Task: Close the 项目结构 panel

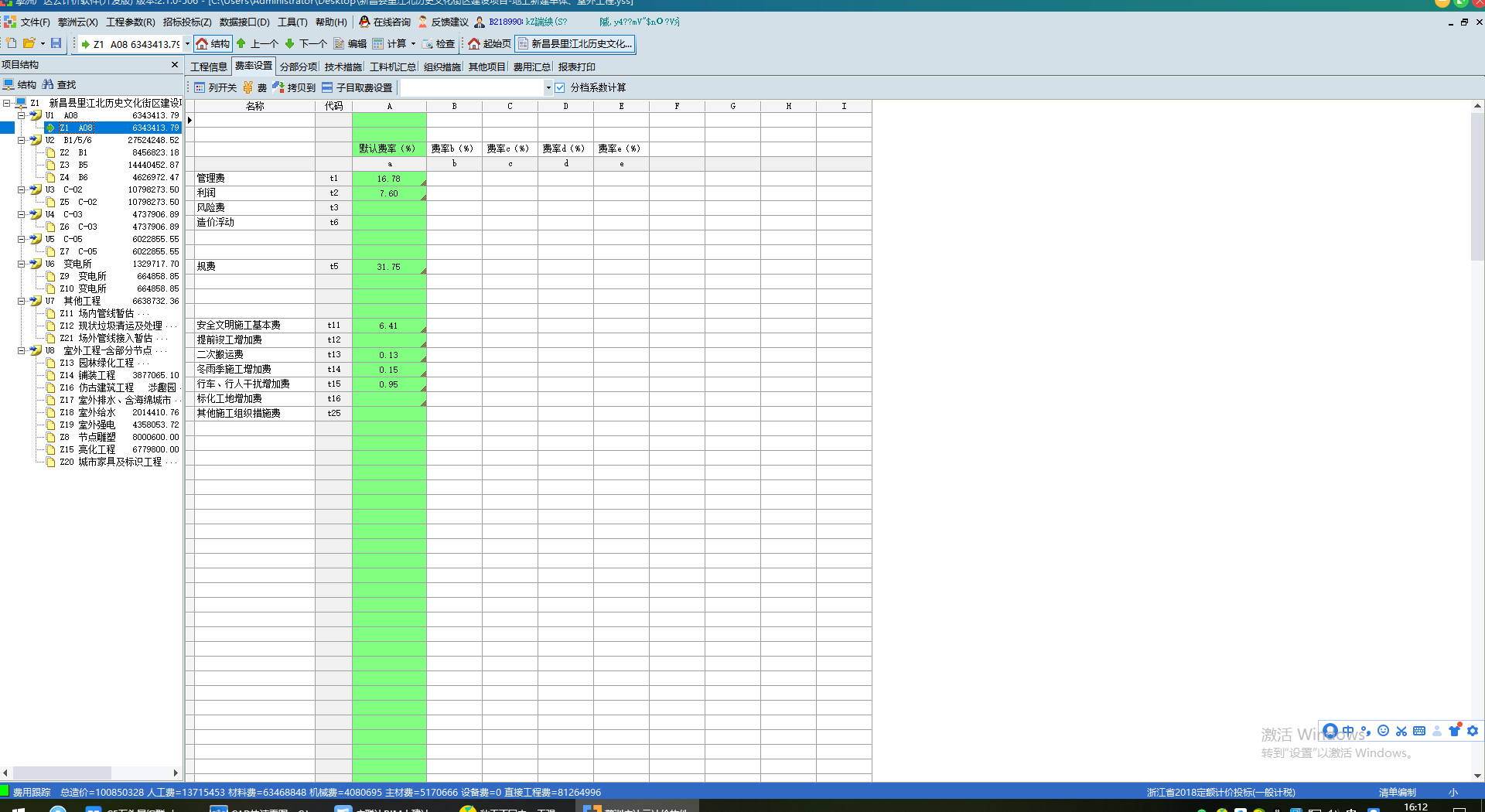Action: [x=174, y=64]
